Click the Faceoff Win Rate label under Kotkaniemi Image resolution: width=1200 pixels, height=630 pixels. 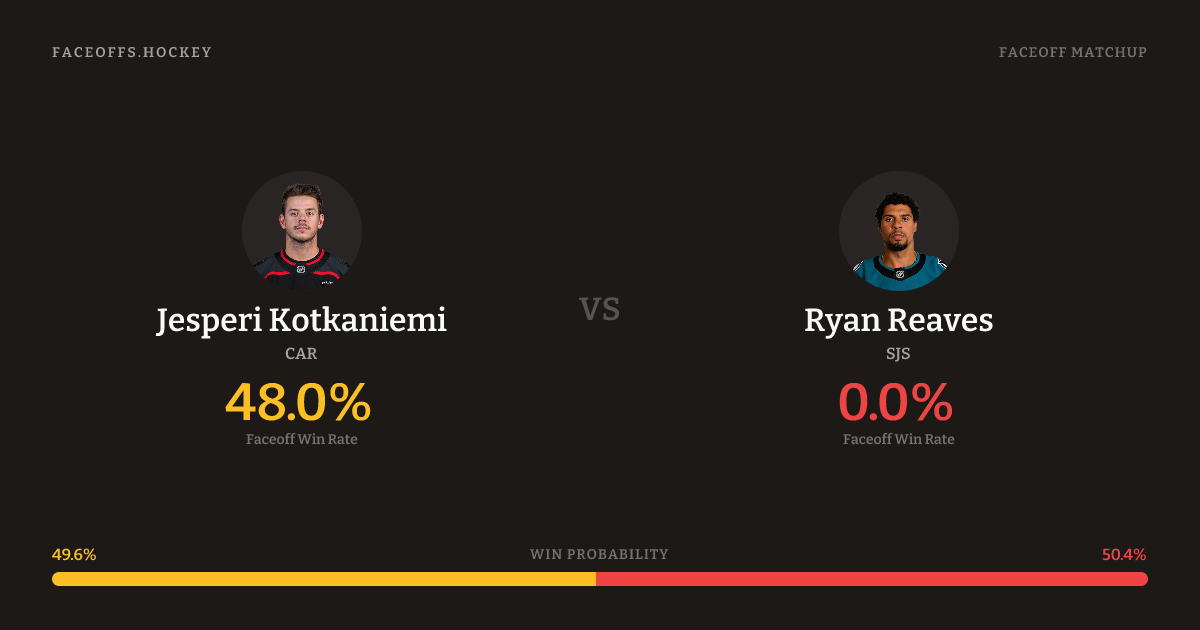[x=301, y=439]
